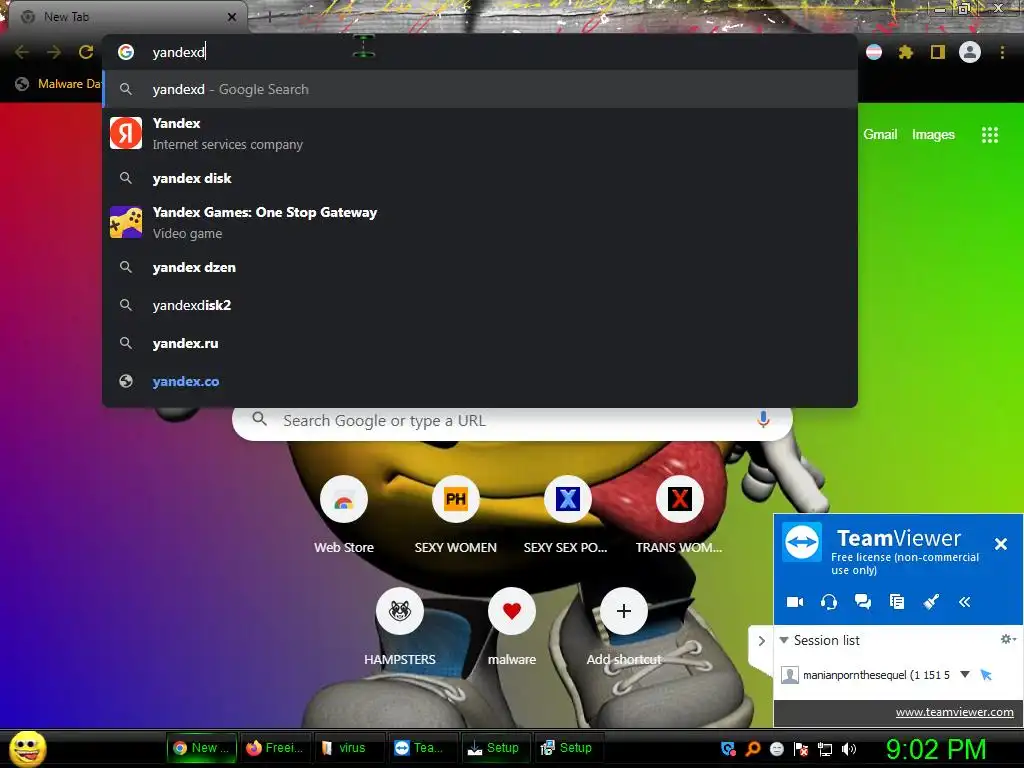Expand the manianpornthesequel session dropdown arrow
Viewport: 1024px width, 768px height.
[965, 674]
